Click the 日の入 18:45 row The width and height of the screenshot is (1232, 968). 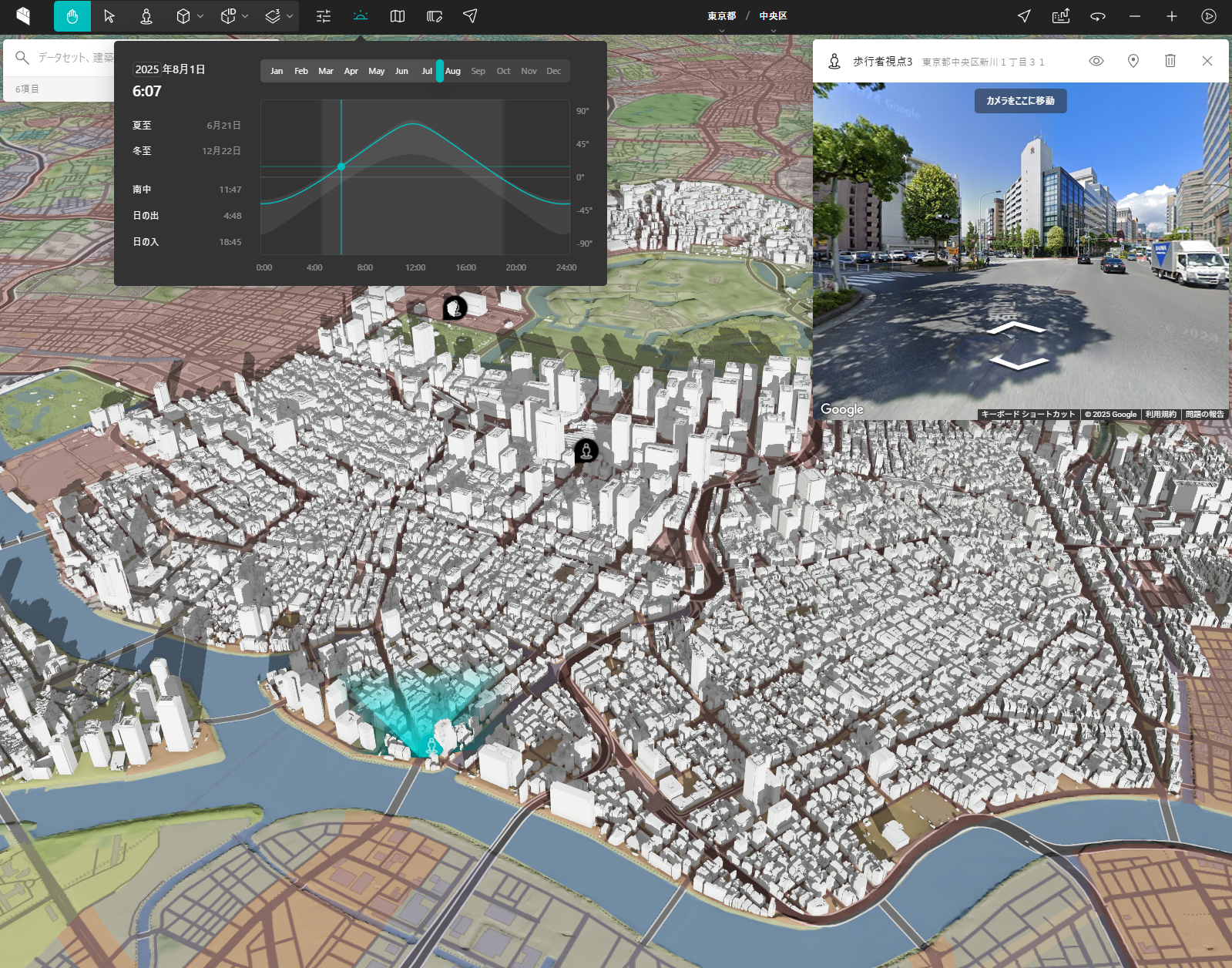[x=186, y=242]
